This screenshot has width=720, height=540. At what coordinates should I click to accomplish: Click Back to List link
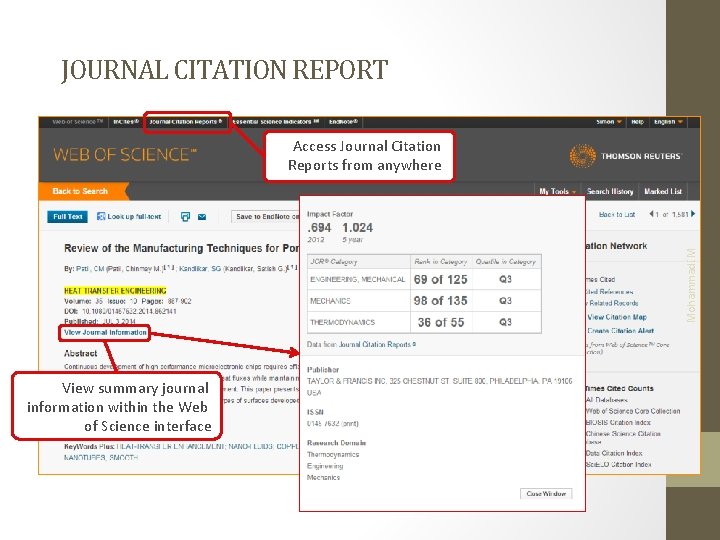tap(617, 214)
